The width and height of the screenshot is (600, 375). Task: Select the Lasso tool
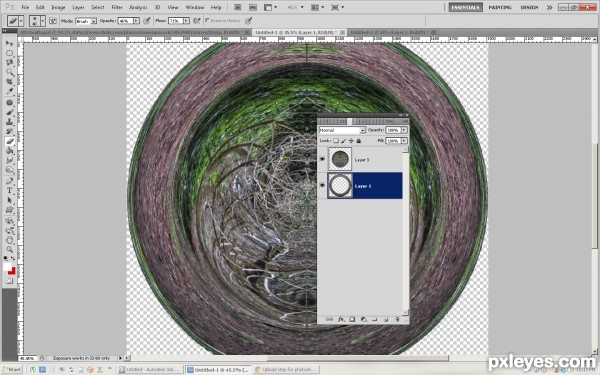pyautogui.click(x=10, y=63)
